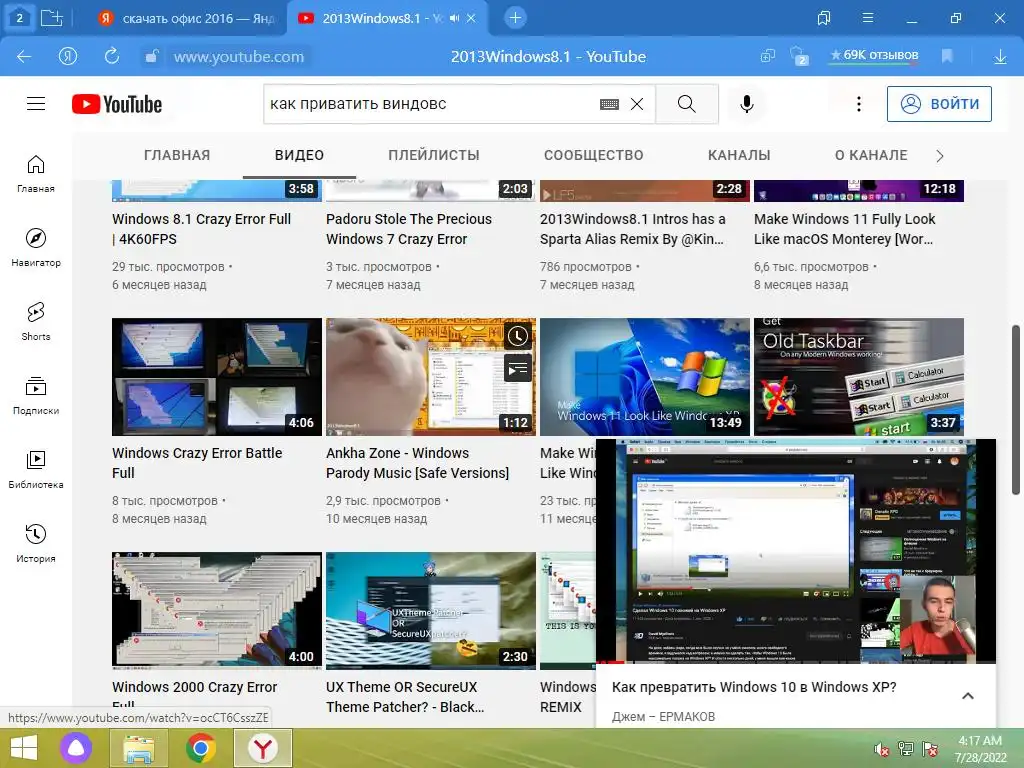
Task: Open Chrome from the taskbar
Action: click(x=200, y=748)
